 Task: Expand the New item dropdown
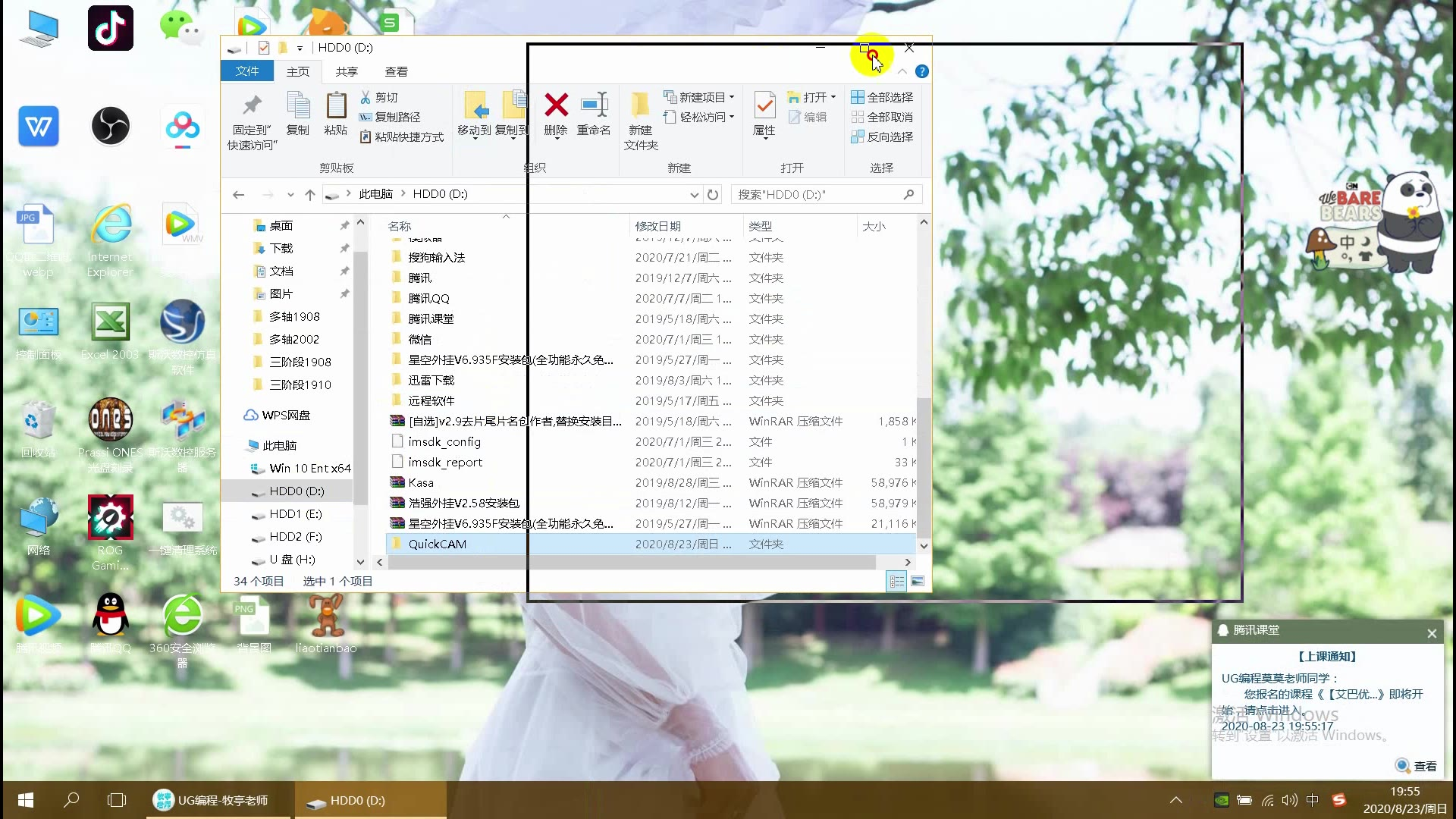tap(732, 97)
